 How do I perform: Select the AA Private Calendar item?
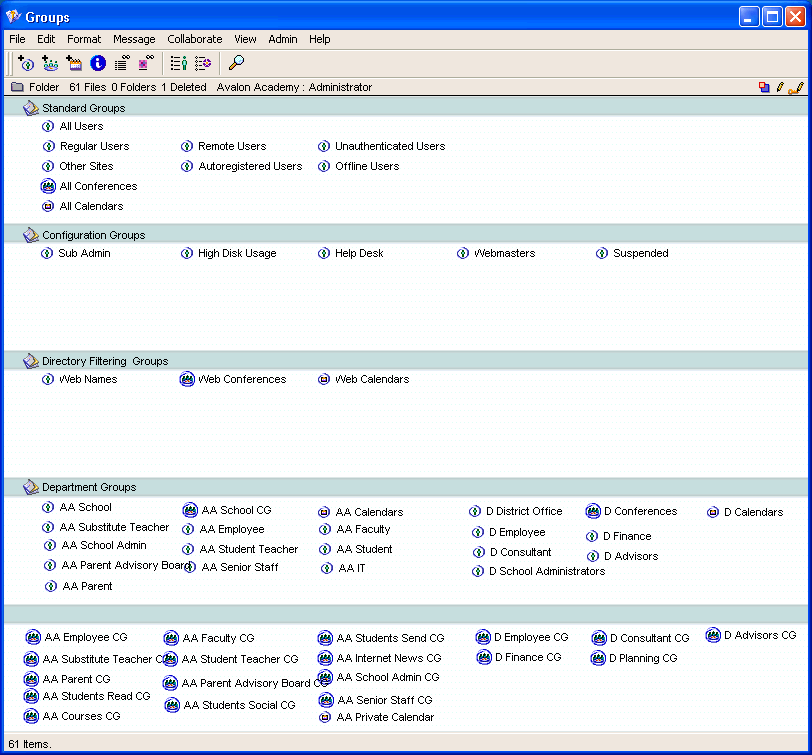point(384,718)
